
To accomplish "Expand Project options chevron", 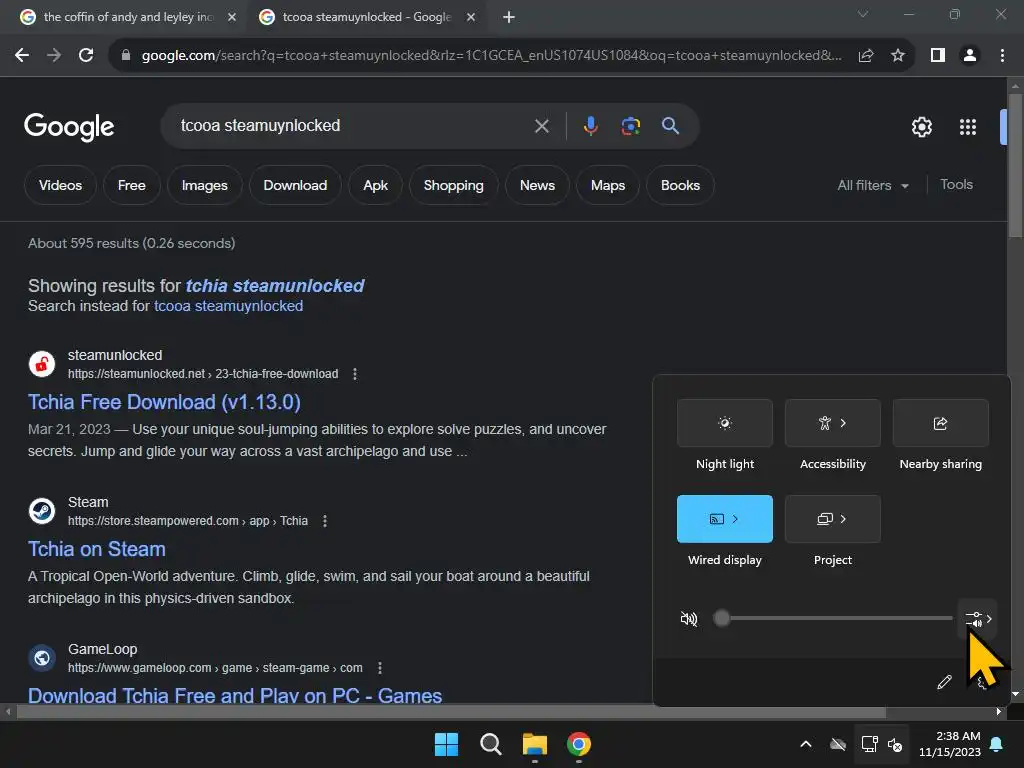I will coord(843,519).
